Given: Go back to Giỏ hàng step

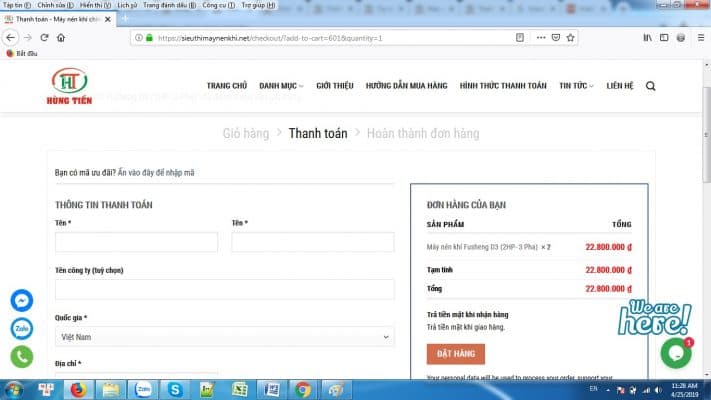Looking at the screenshot, I should 245,133.
